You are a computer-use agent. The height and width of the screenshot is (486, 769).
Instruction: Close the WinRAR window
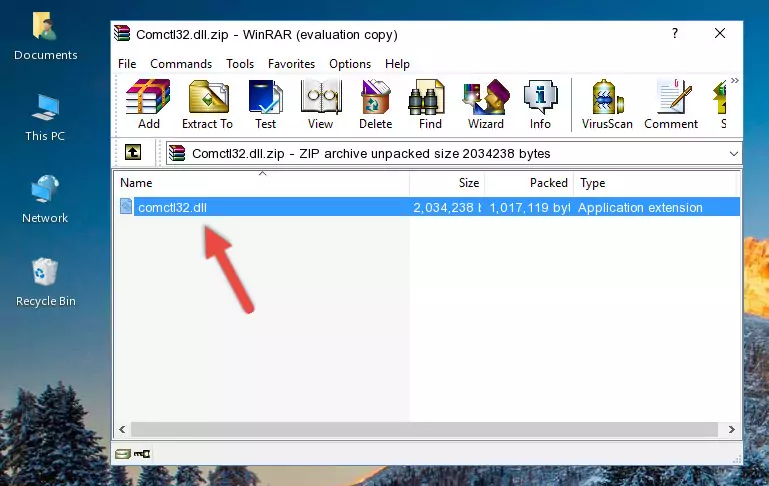pyautogui.click(x=719, y=33)
